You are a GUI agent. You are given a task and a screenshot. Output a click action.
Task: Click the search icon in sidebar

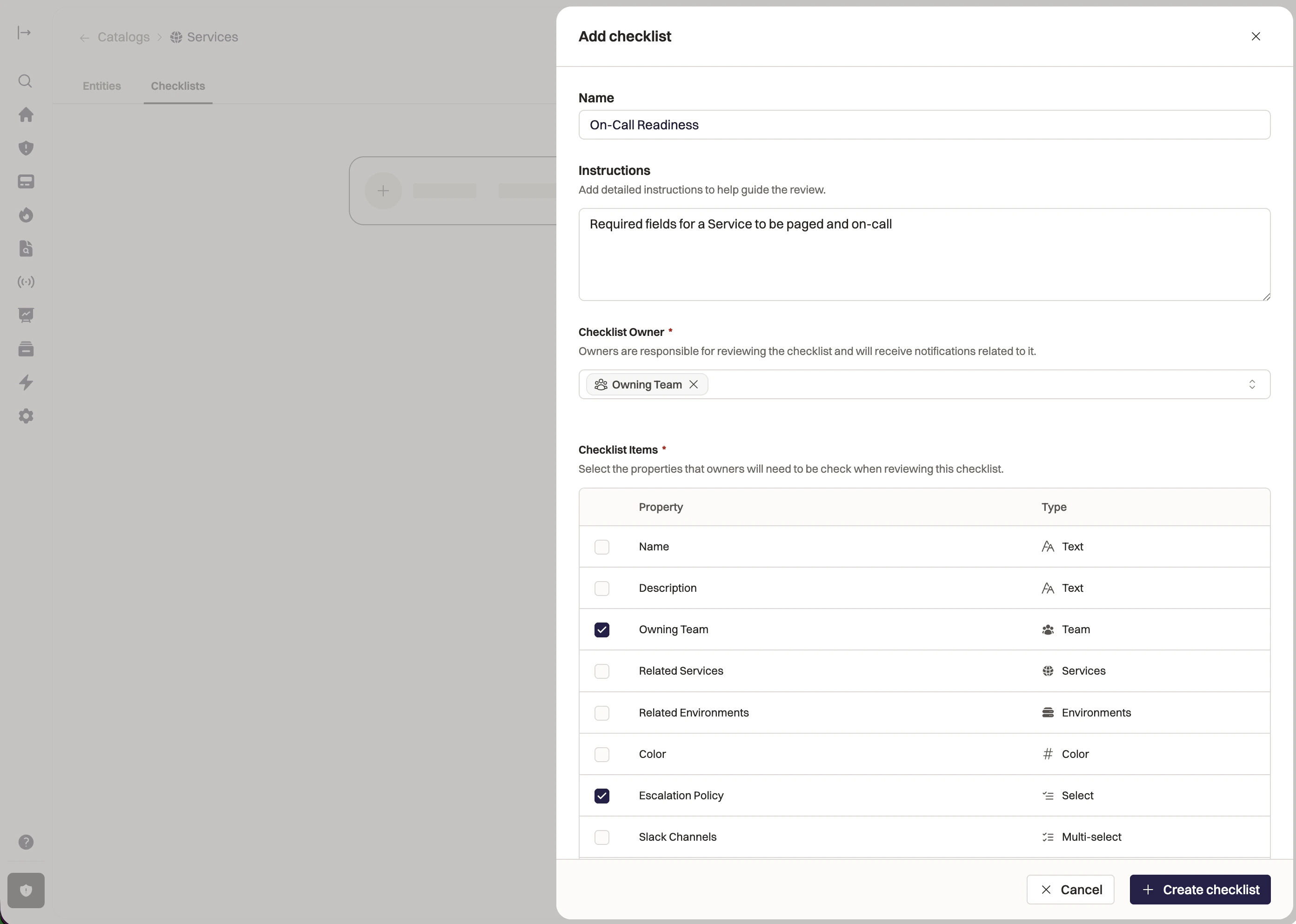(25, 81)
